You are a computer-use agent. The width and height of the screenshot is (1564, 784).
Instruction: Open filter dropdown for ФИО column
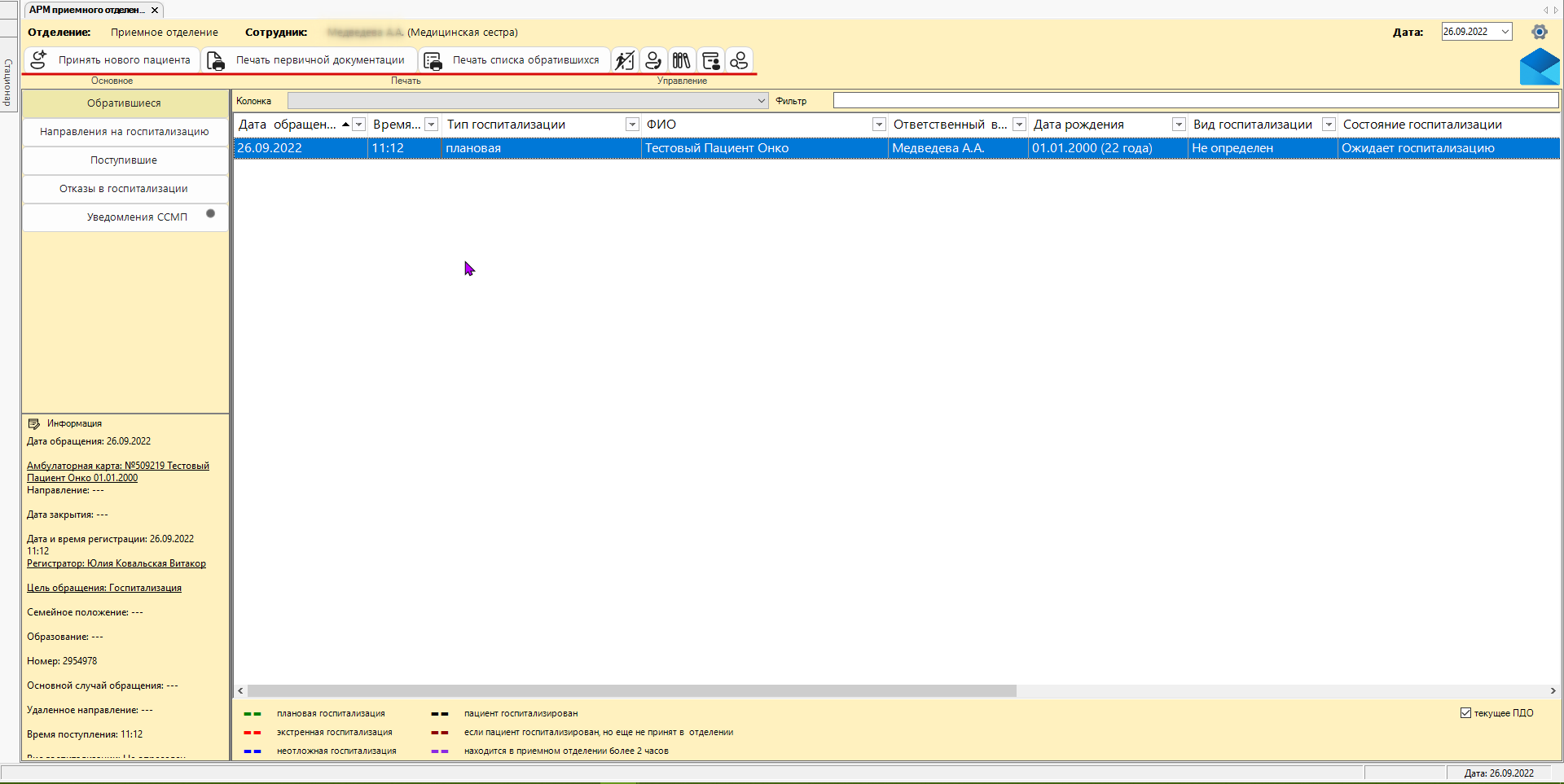[x=879, y=125]
